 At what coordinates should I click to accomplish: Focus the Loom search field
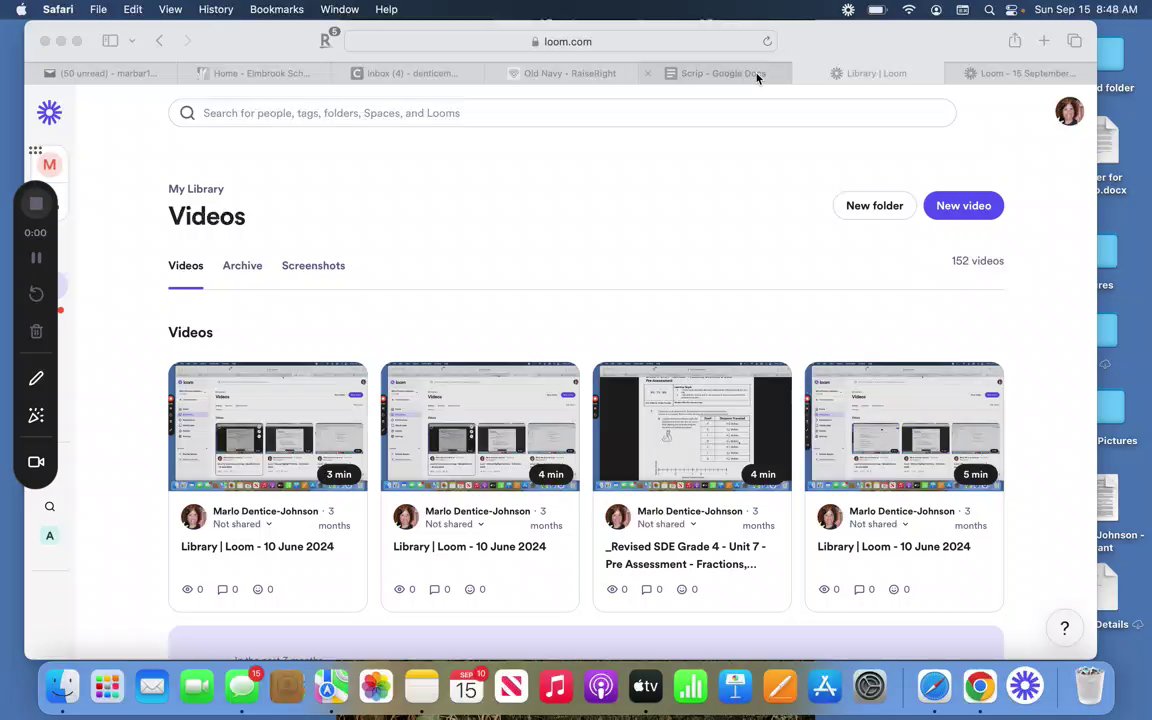(562, 113)
